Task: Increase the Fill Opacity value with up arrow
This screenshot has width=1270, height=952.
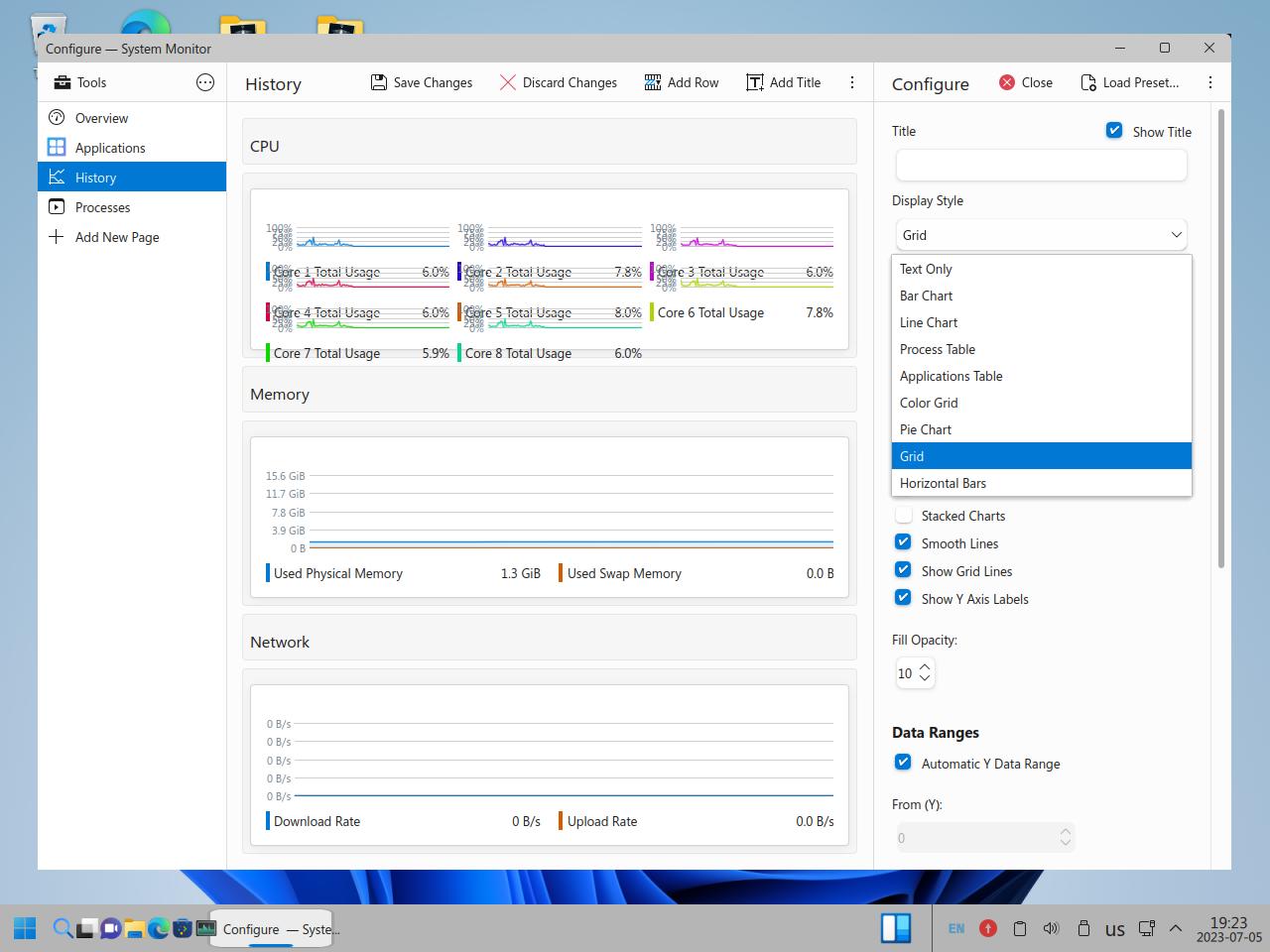Action: (925, 667)
